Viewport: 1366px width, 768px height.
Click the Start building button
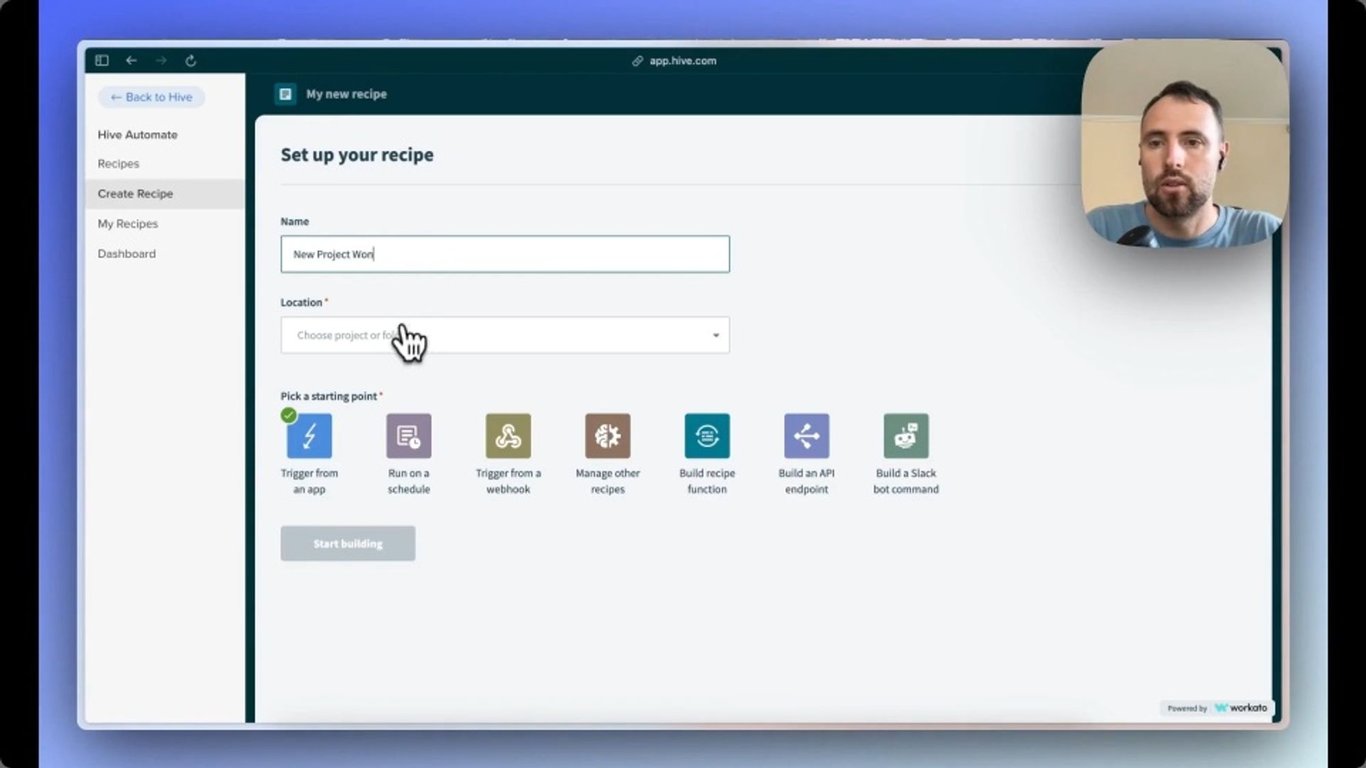coord(348,543)
